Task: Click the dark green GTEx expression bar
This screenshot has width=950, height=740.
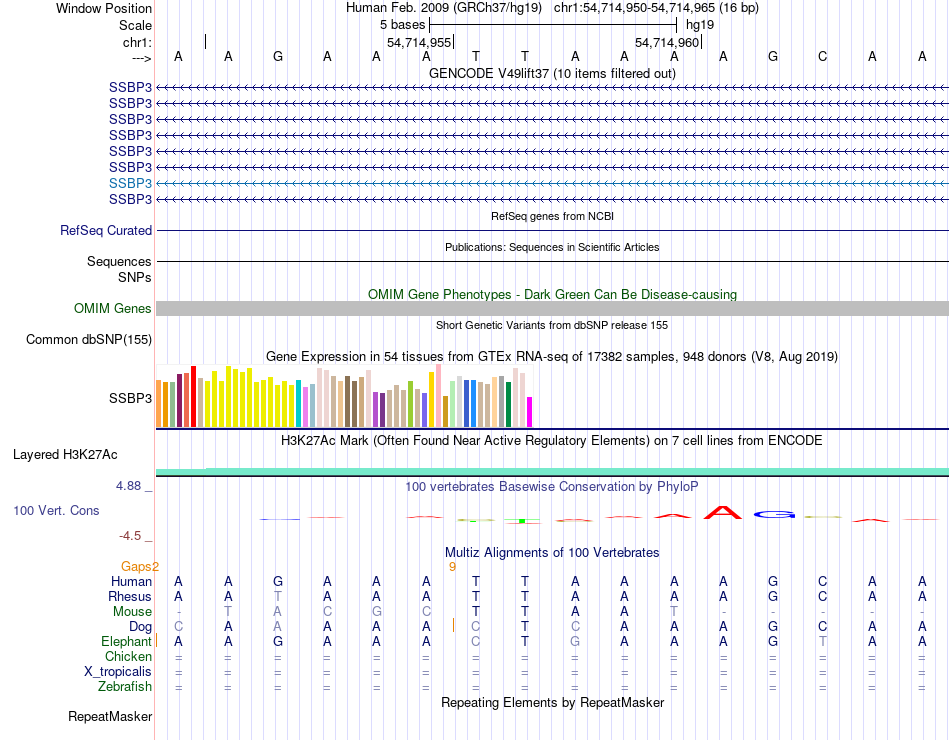Action: (x=508, y=404)
